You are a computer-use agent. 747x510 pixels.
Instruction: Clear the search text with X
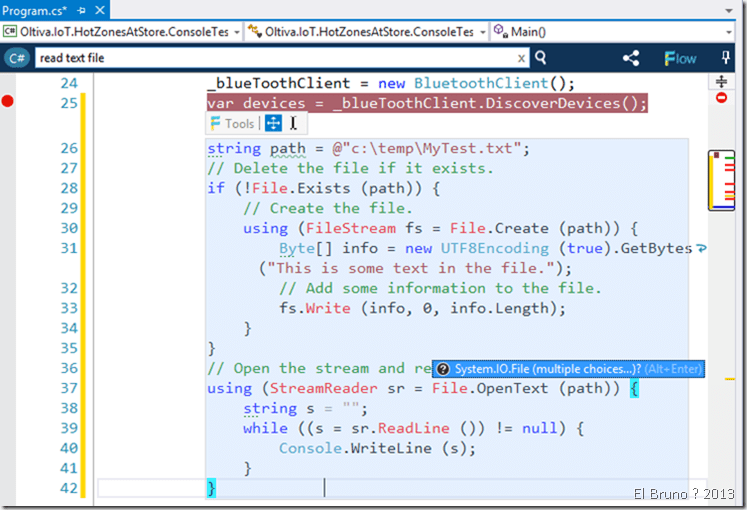point(520,58)
